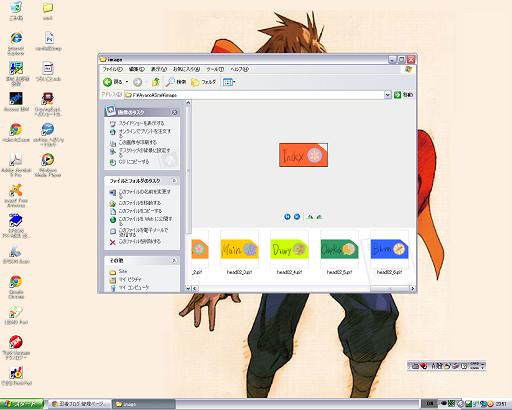Click order prints online link

click(x=145, y=133)
